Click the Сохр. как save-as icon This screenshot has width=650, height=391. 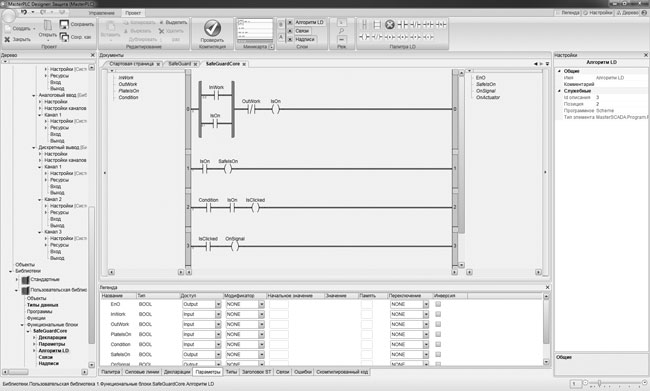tap(64, 37)
